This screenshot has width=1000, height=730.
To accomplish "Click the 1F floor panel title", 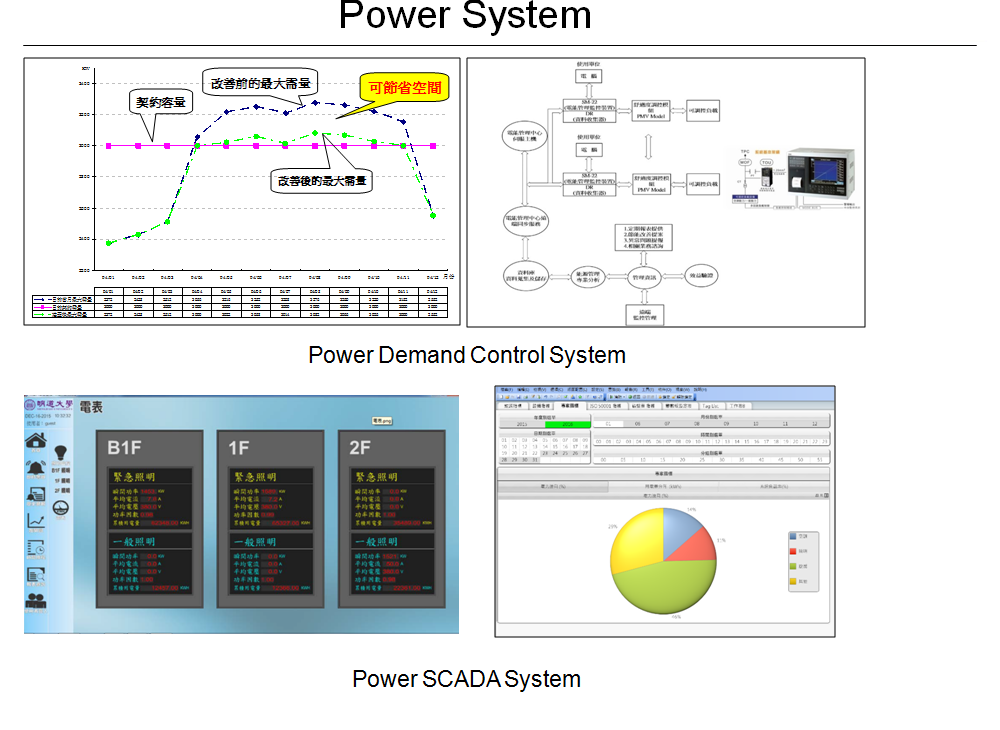I will tap(239, 448).
